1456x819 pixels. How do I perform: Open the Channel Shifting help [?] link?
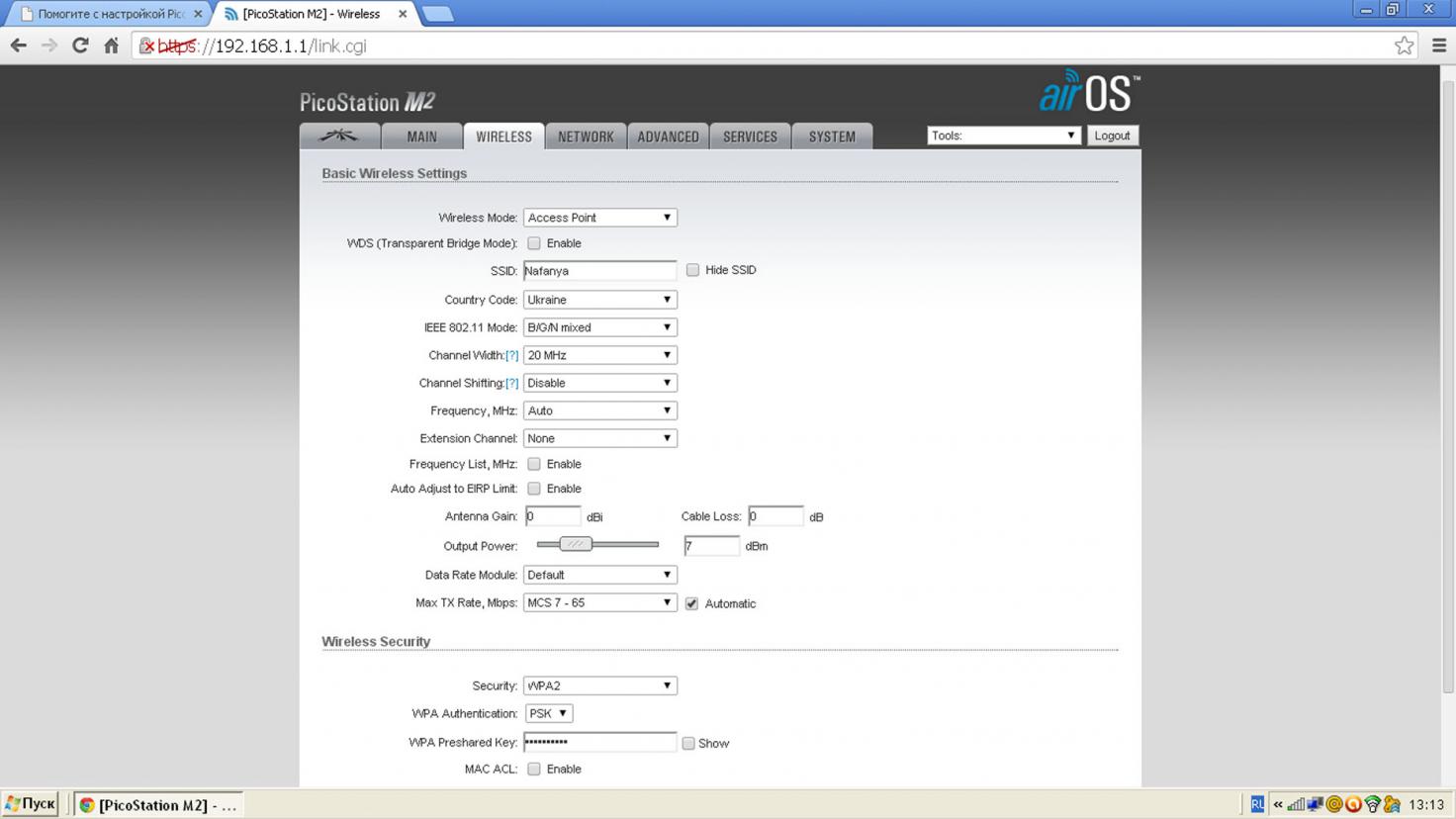click(511, 383)
